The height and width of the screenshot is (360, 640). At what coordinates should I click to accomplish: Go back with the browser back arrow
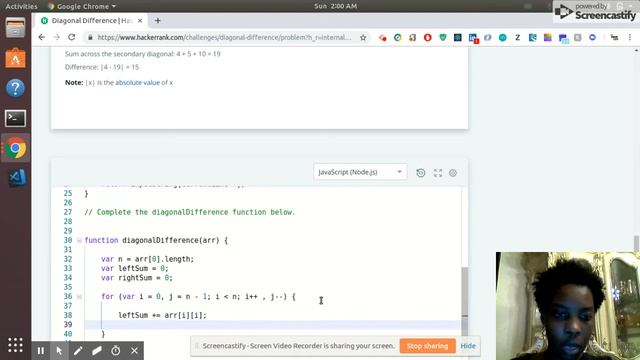pos(42,37)
